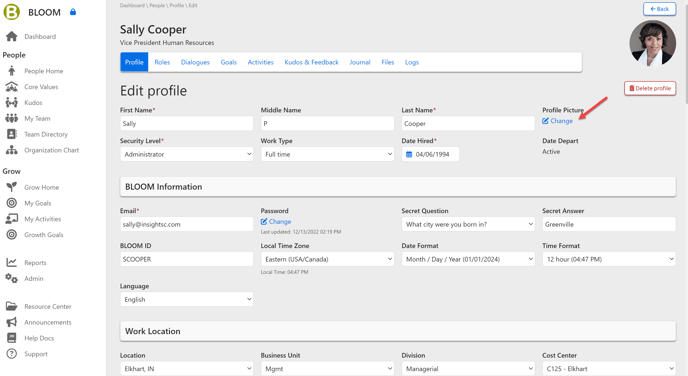Open Dashboard via the house icon
Viewport: 688px width, 376px height.
[12, 36]
